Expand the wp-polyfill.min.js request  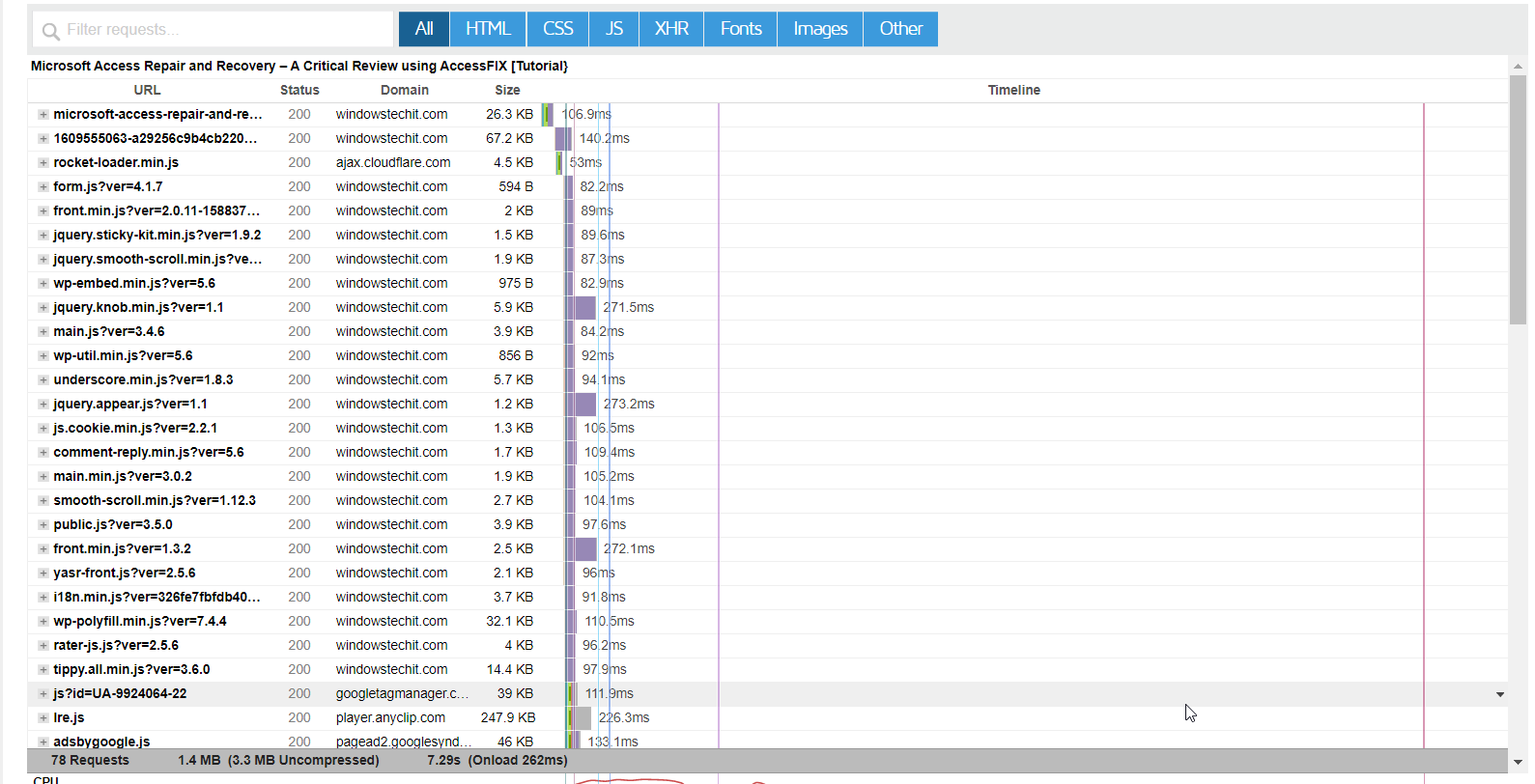pos(43,622)
